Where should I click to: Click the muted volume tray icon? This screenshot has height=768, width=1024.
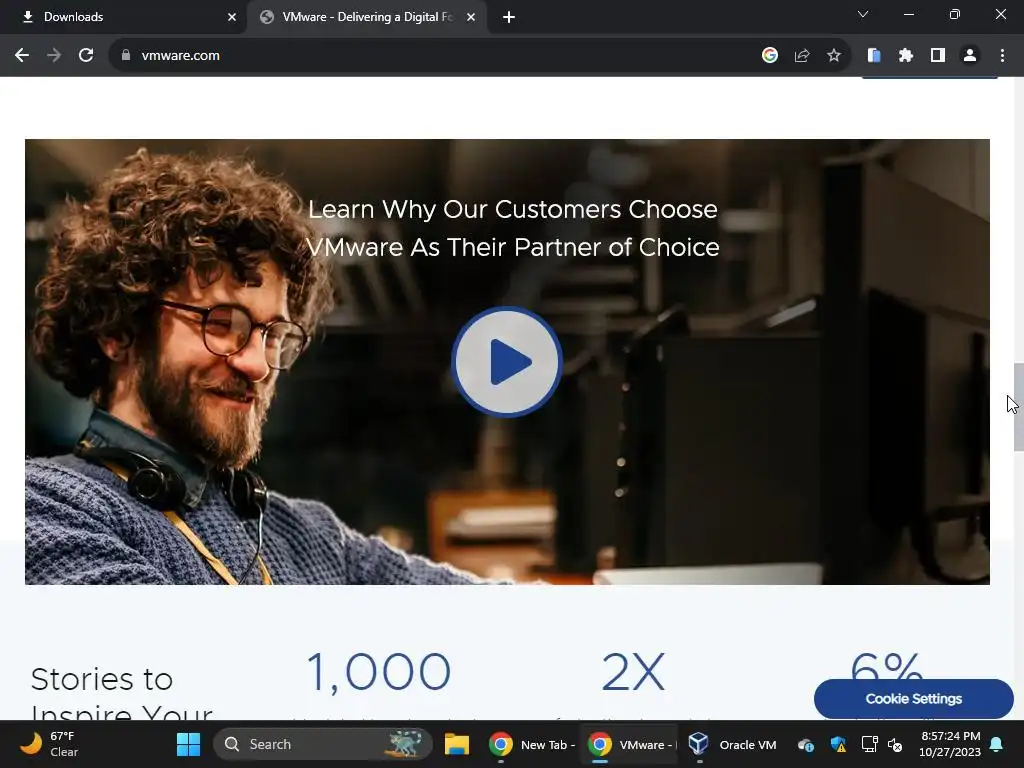(895, 744)
